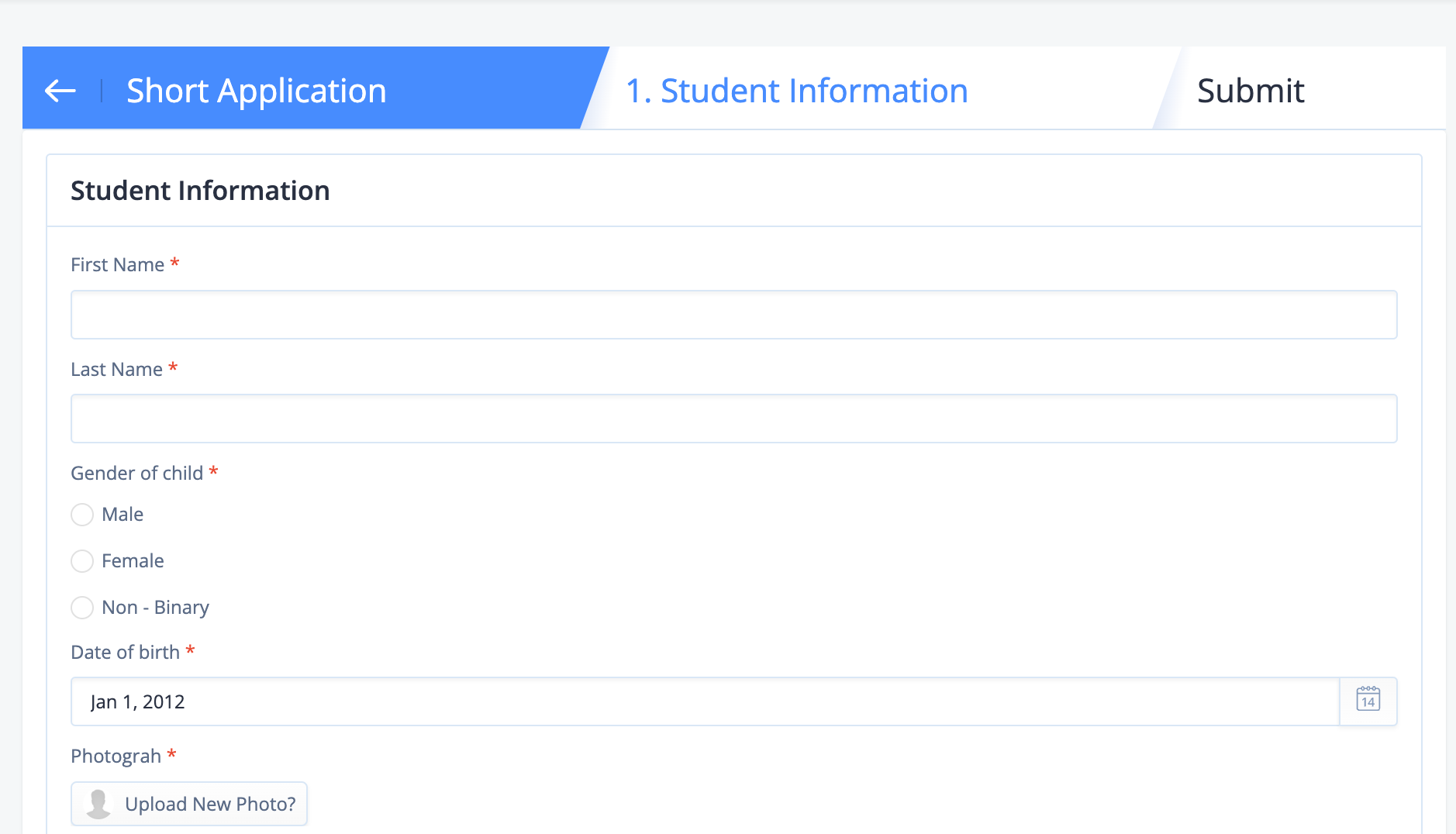Viewport: 1456px width, 834px height.
Task: Click the avatar placeholder photo icon
Action: click(x=98, y=804)
